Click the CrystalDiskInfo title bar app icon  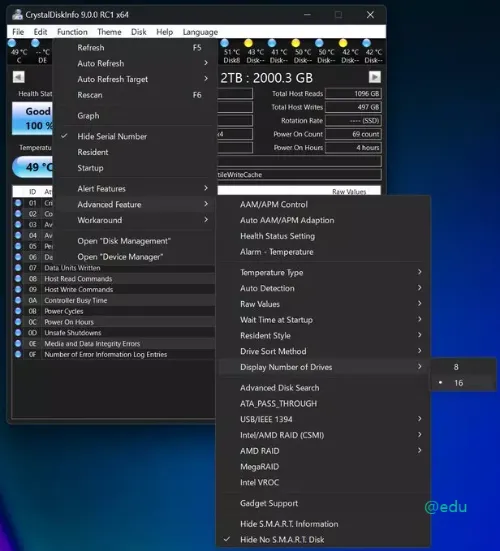pos(17,14)
